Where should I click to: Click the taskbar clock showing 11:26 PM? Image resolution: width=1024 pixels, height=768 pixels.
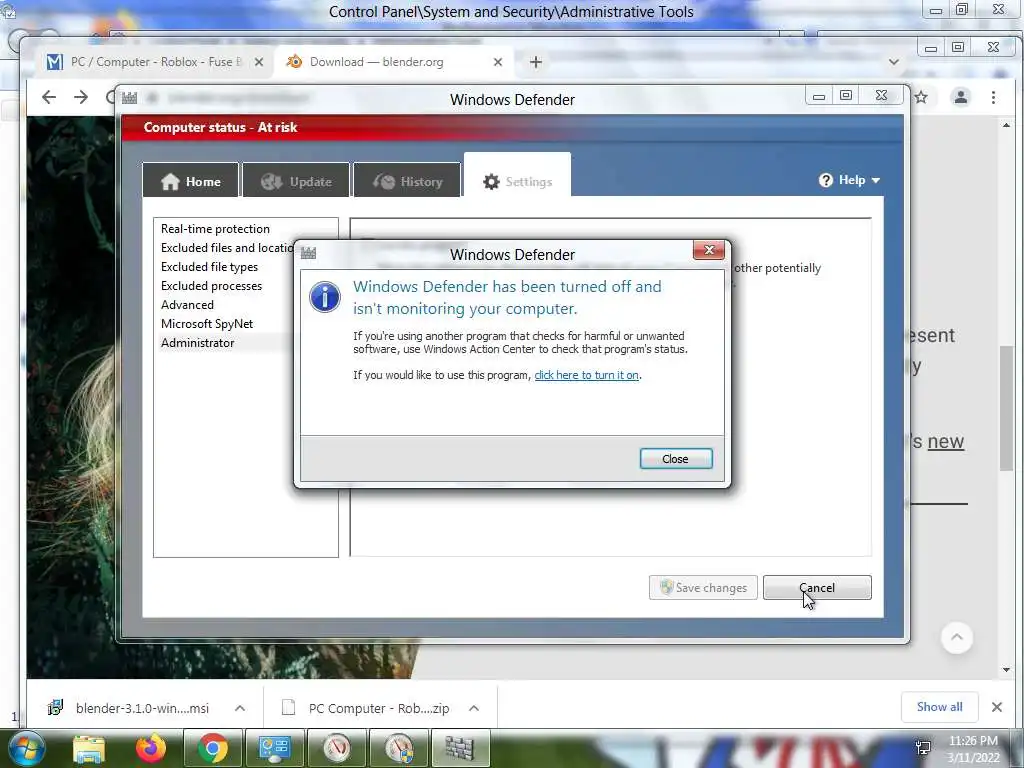pos(973,741)
